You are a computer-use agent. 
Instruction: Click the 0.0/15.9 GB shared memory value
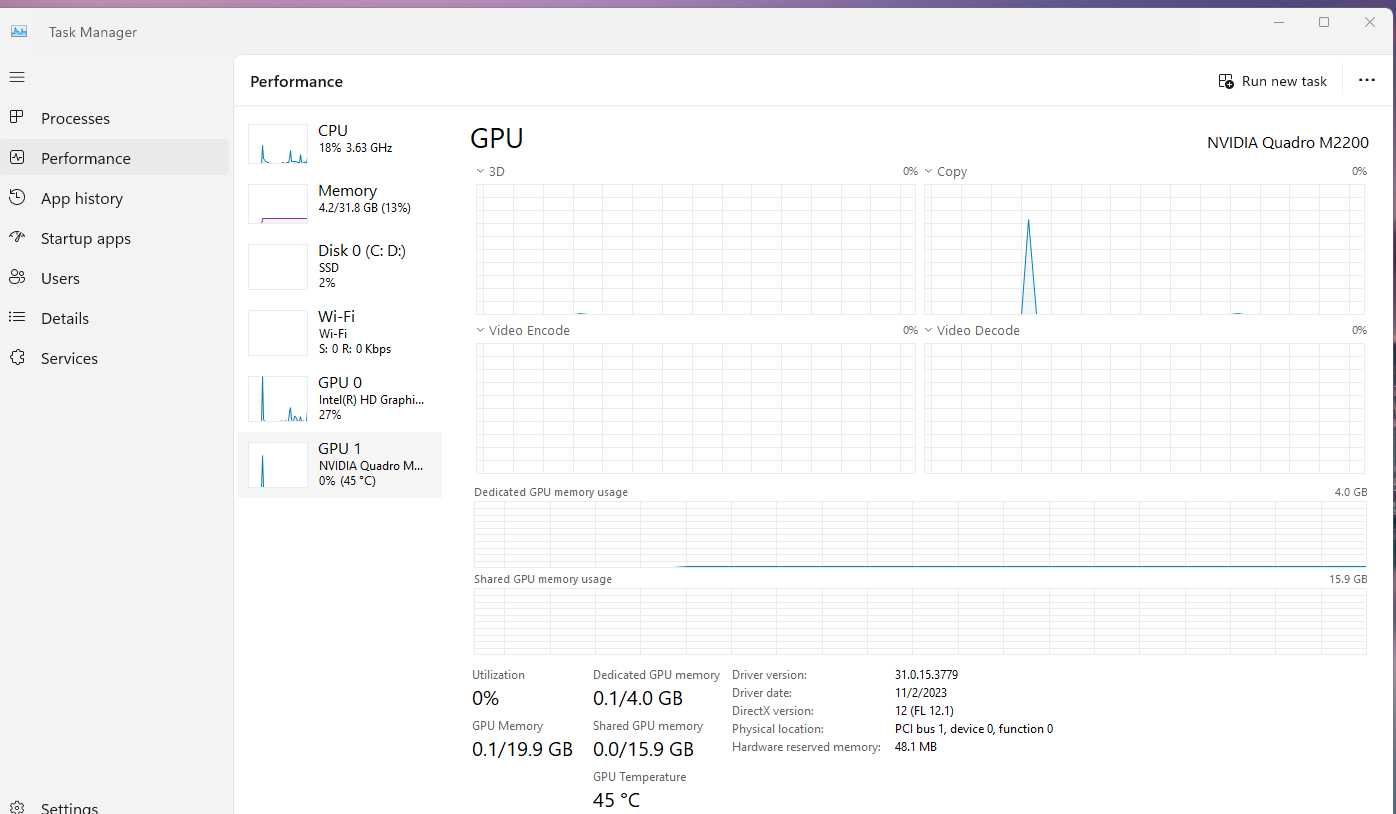tap(643, 749)
